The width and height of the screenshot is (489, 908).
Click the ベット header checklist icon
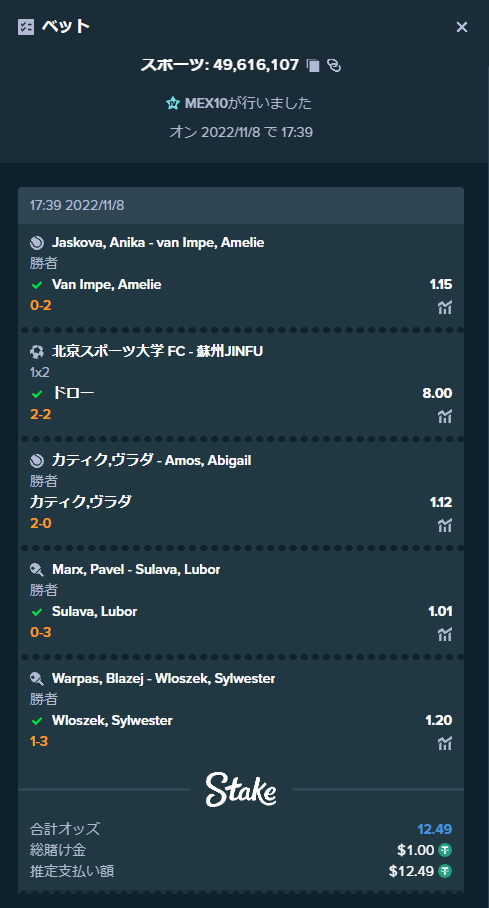click(x=26, y=27)
